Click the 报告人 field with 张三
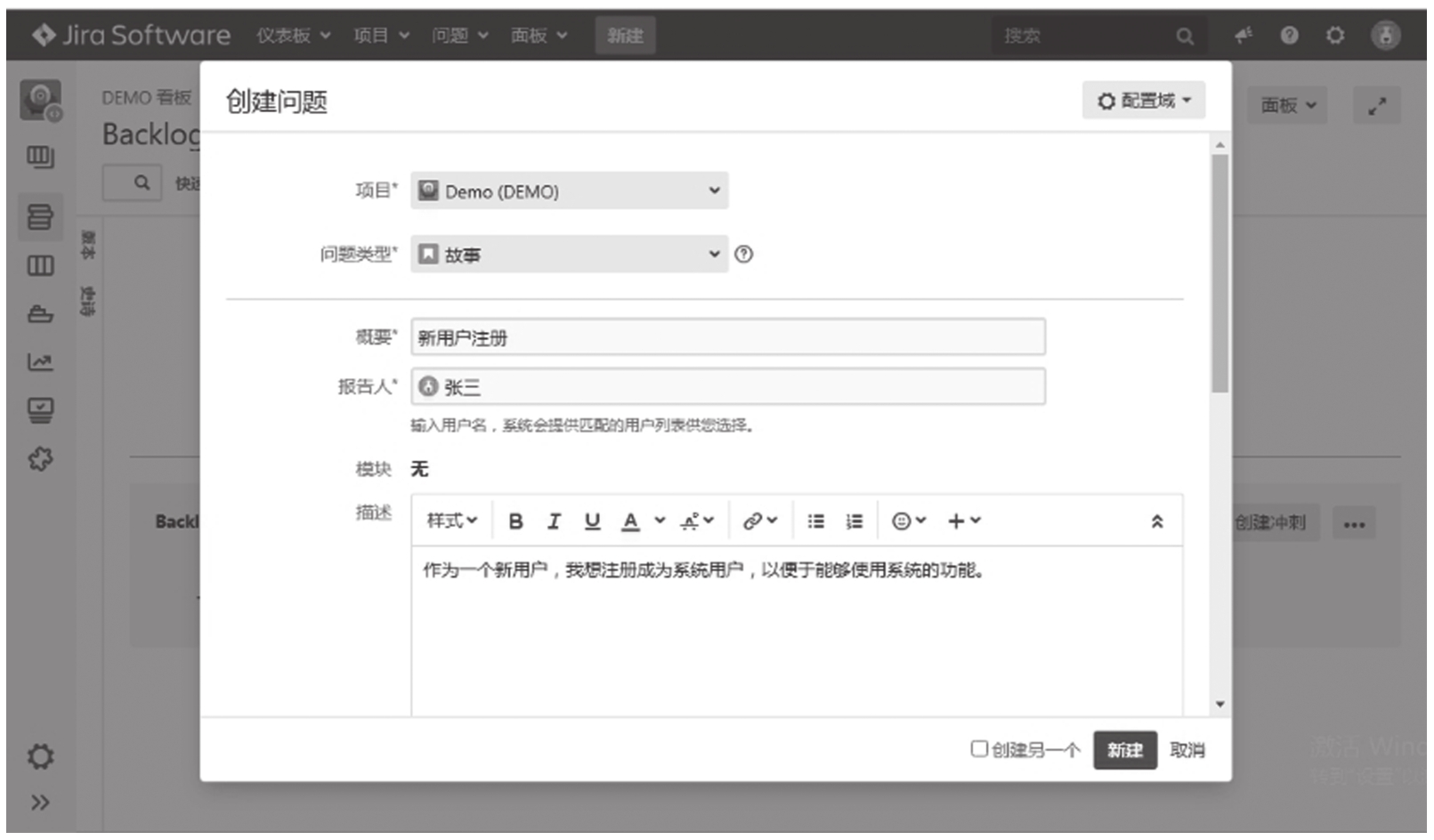 tap(728, 387)
